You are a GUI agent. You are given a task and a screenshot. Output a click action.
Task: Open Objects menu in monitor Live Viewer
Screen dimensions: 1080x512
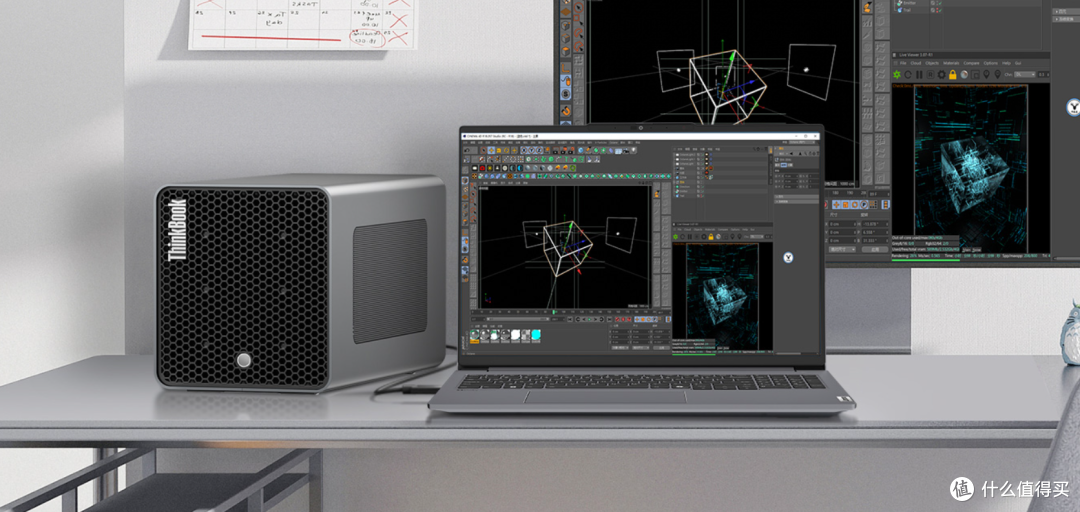pos(932,63)
